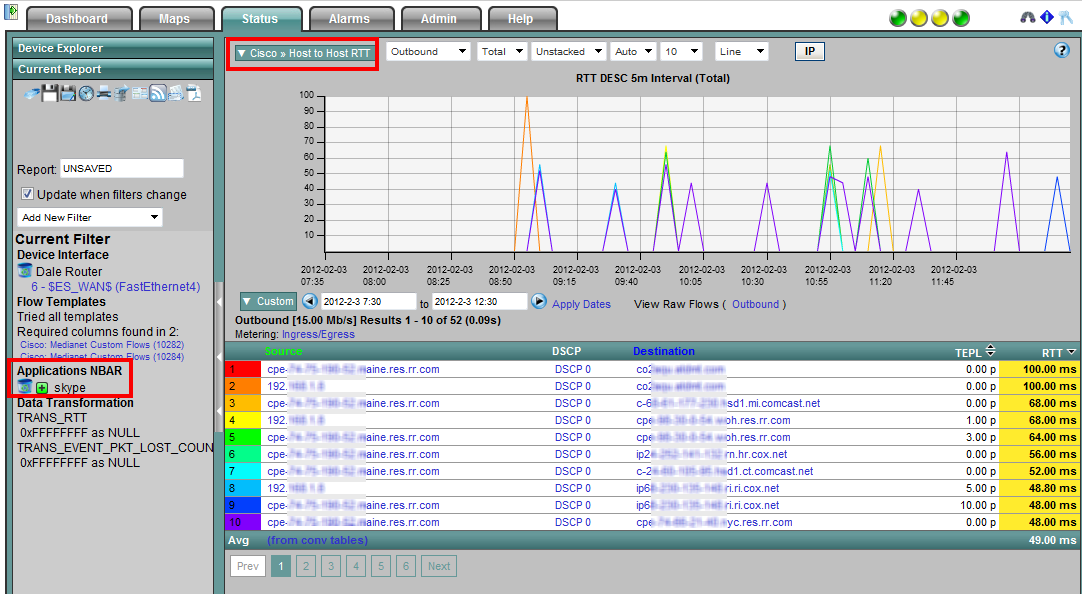The width and height of the screenshot is (1082, 594).
Task: Expand the Line chart type dropdown
Action: tap(741, 51)
